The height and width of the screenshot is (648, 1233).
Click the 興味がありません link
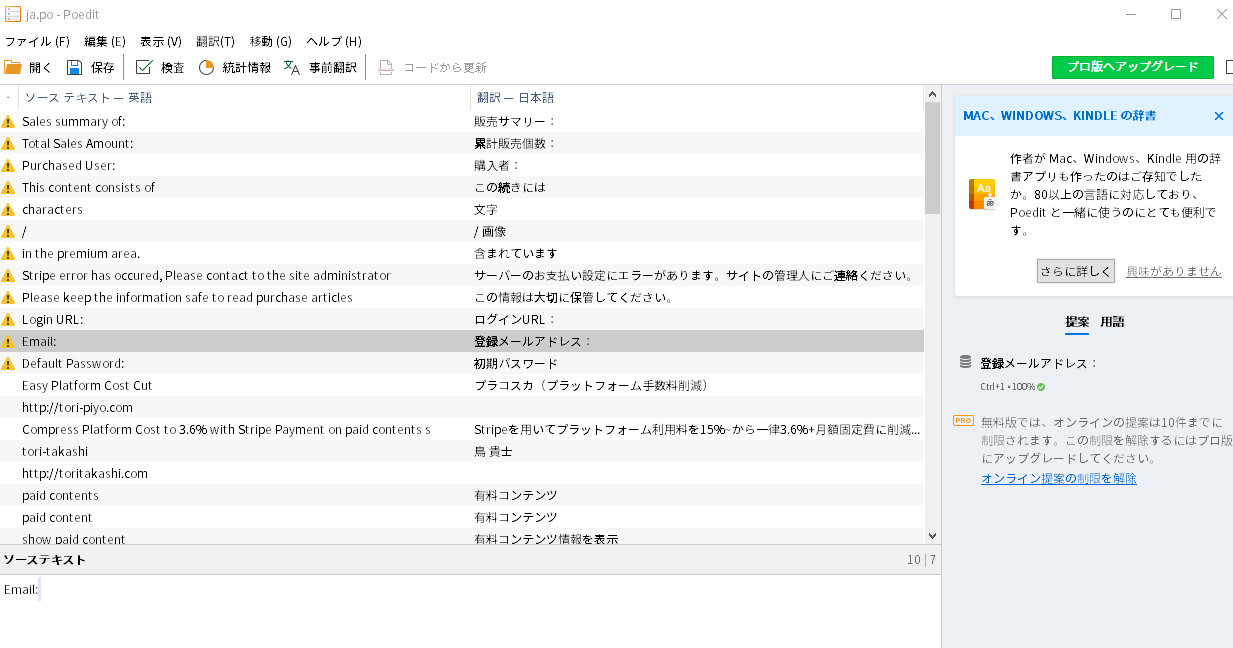coord(1173,271)
